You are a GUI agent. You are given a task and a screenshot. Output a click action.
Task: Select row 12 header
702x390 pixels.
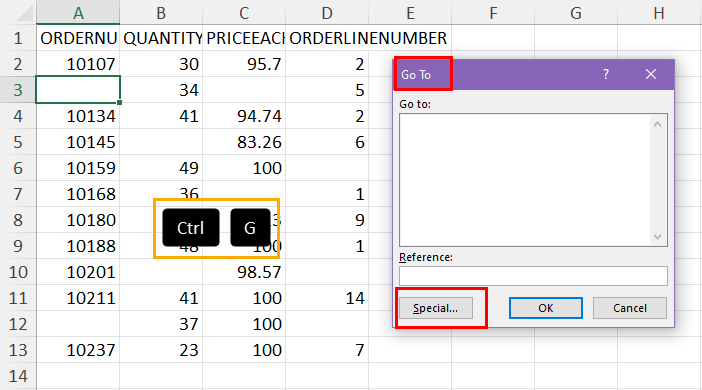pos(18,324)
